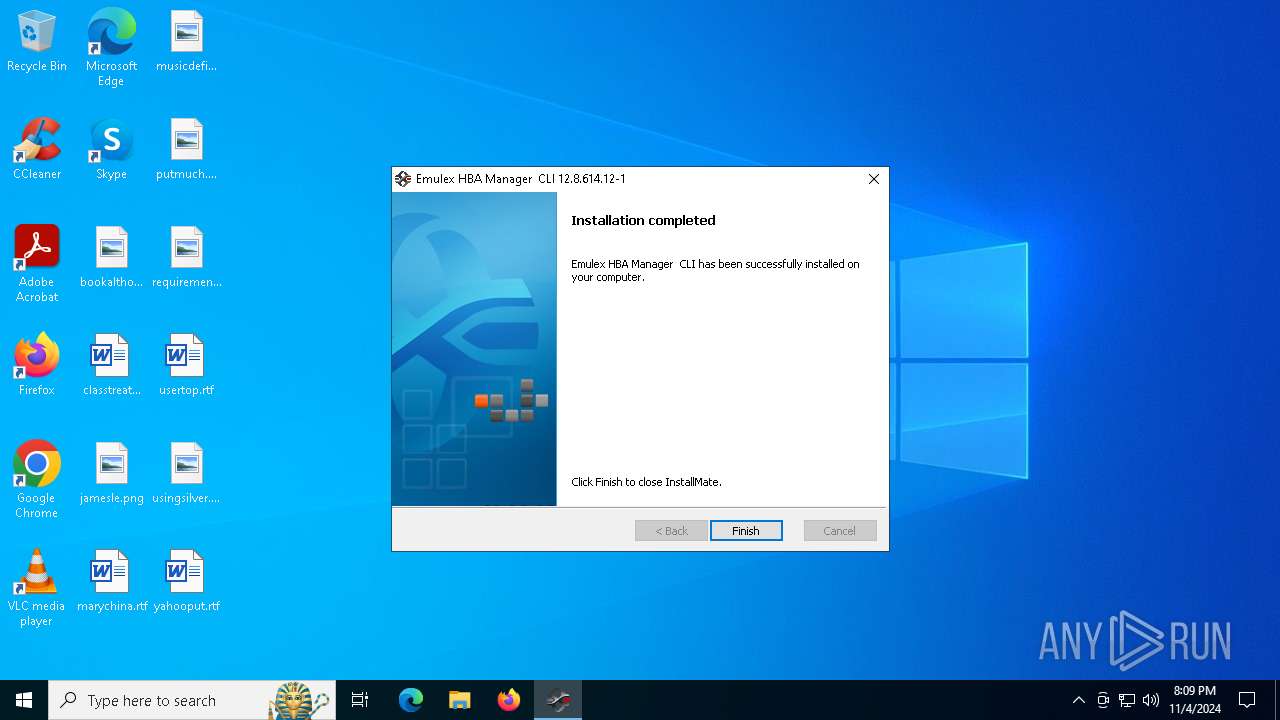Viewport: 1280px width, 720px height.
Task: Select the classtreat... Word document
Action: click(x=111, y=366)
